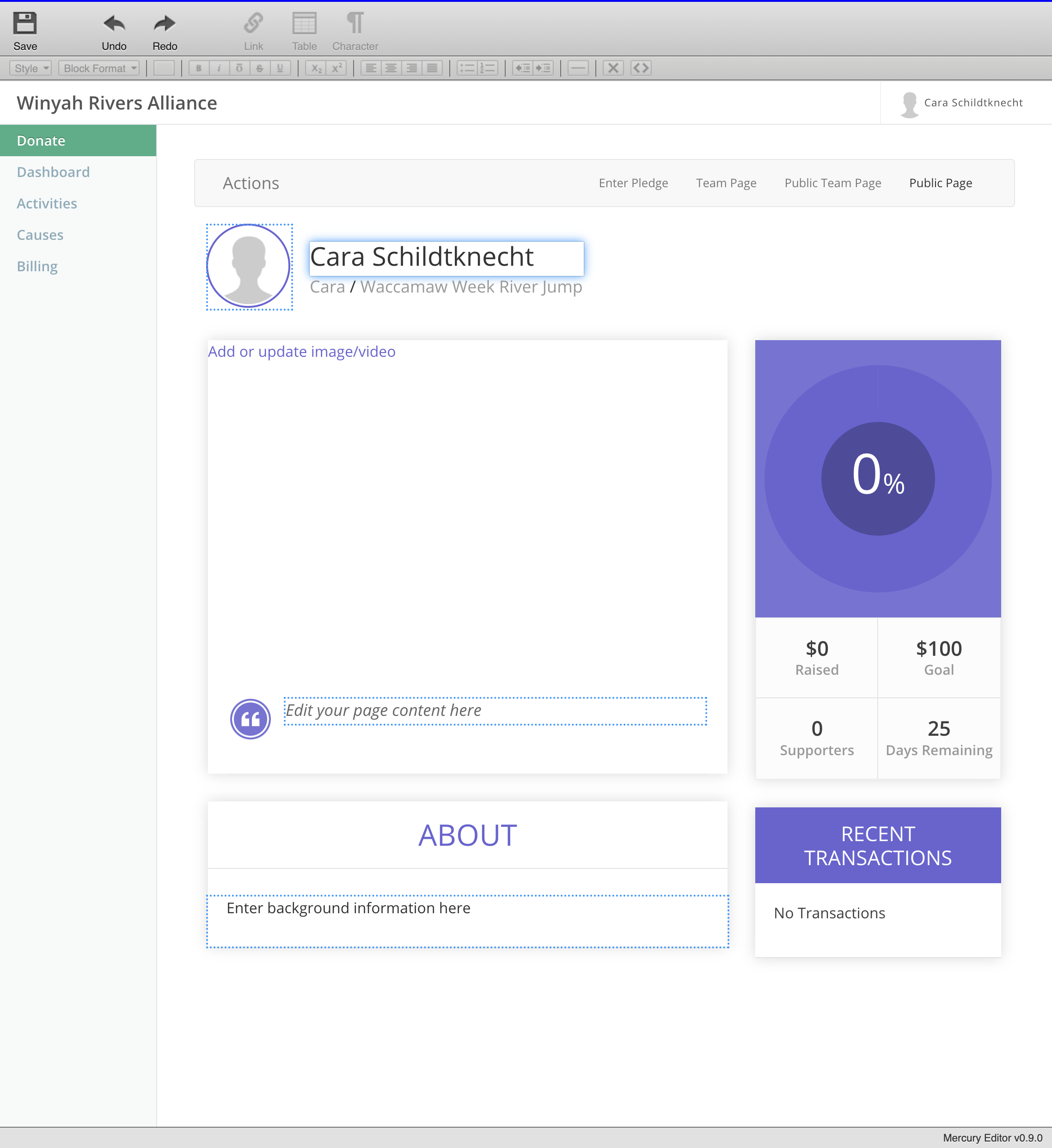1052x1148 pixels.
Task: Open the Public Team Page link
Action: click(833, 183)
